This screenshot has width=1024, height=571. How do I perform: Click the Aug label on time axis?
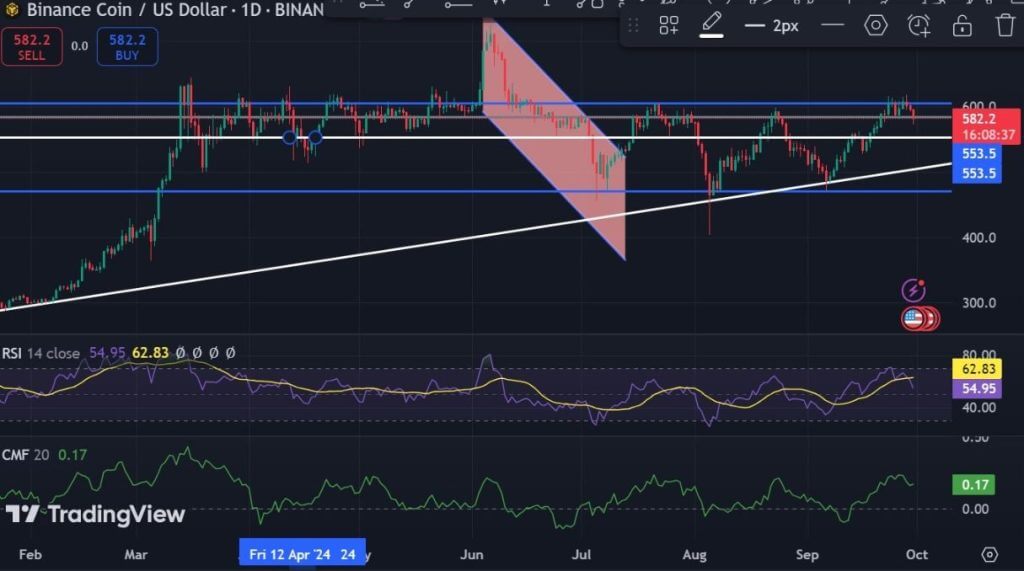(694, 555)
